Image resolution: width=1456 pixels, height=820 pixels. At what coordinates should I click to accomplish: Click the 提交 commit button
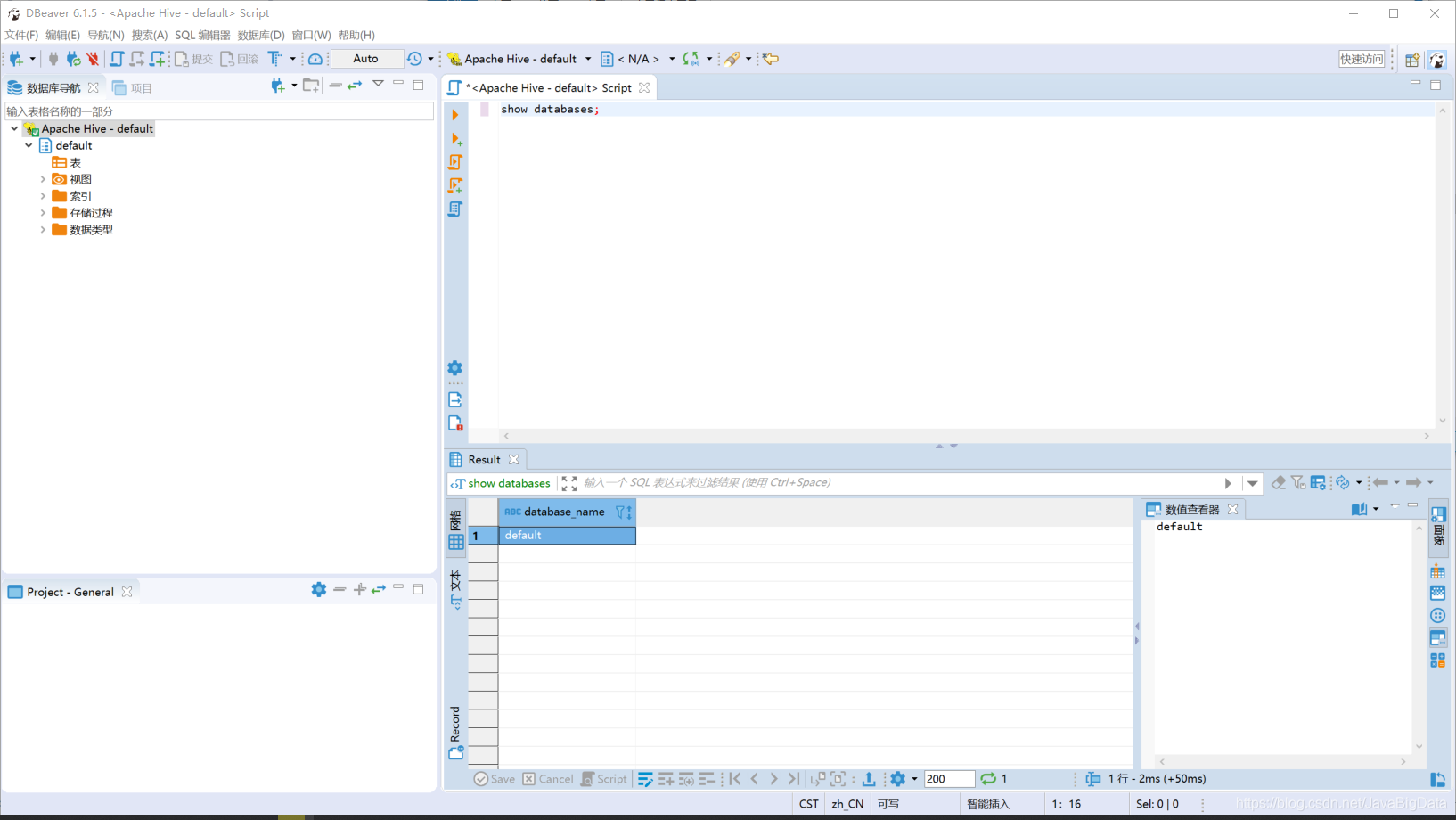[193, 59]
